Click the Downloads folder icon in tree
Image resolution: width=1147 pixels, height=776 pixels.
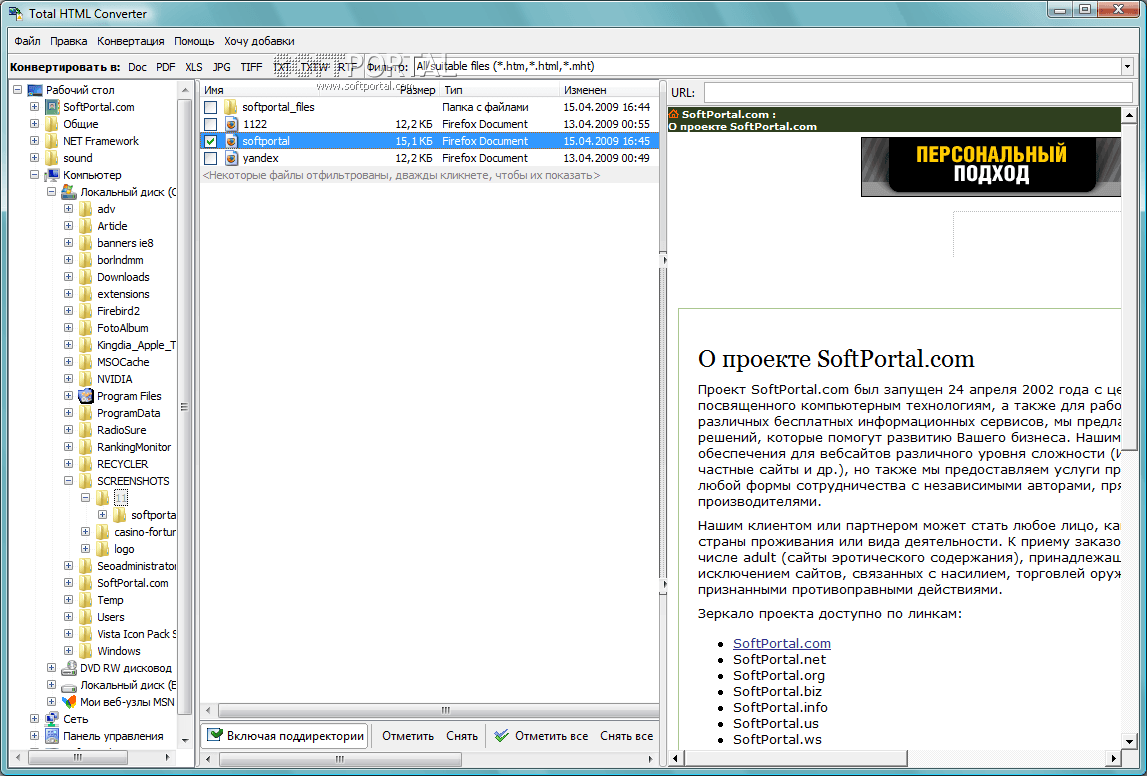[86, 277]
